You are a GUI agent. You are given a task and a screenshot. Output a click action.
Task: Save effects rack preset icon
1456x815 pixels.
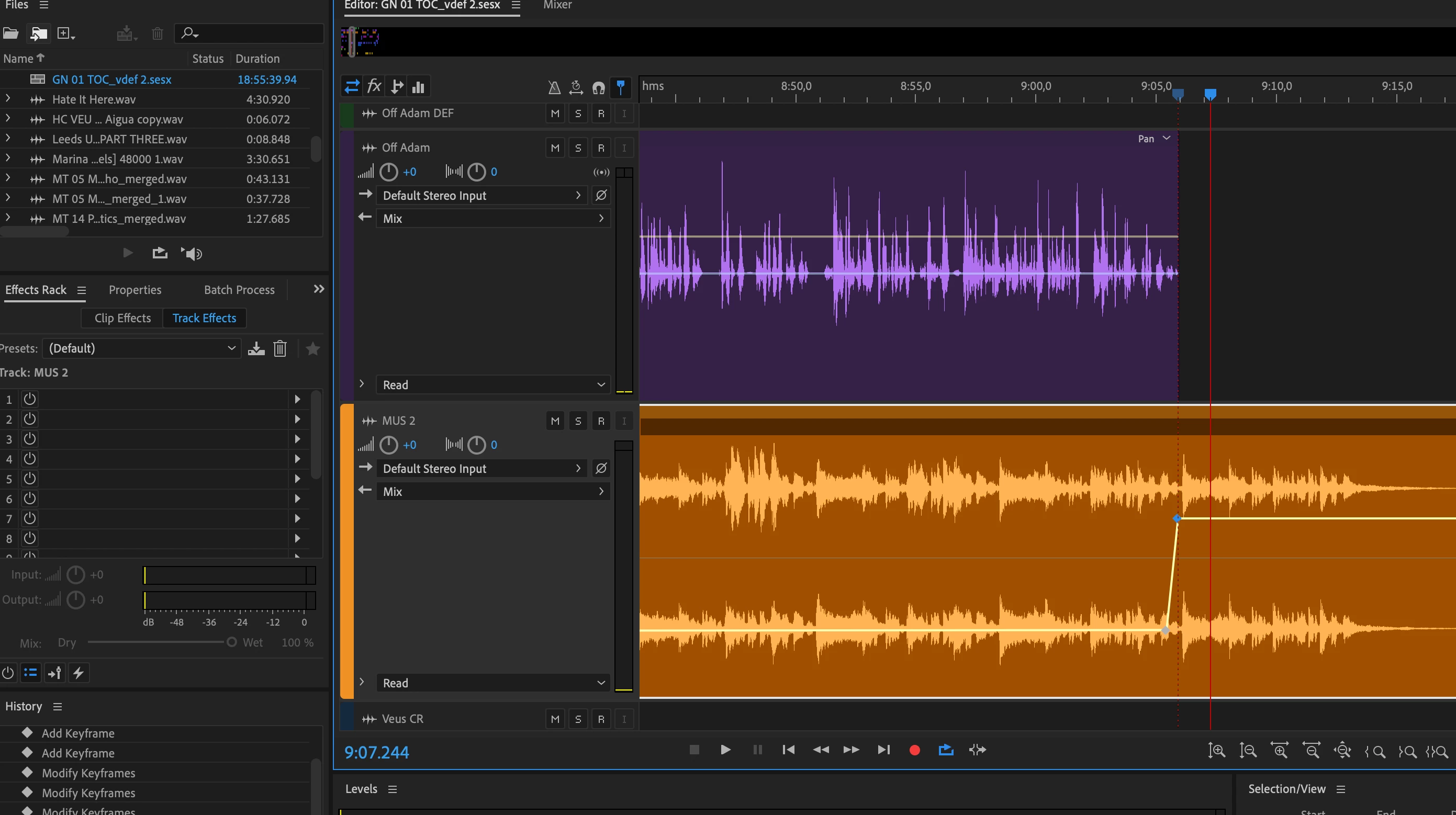coord(256,348)
